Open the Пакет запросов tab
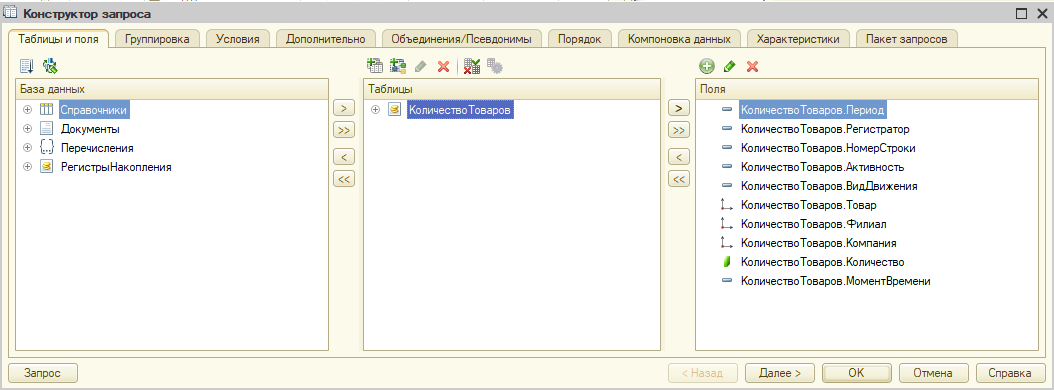Screen dimensions: 1054x390 [907, 39]
